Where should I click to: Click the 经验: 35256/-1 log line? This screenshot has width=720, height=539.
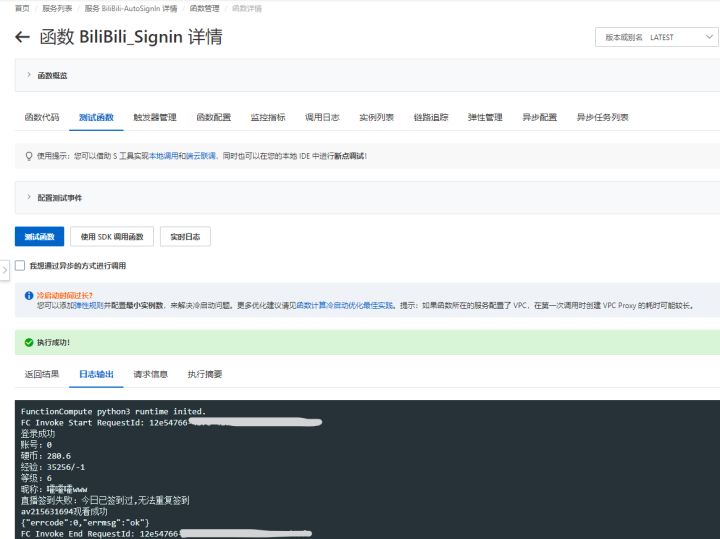[53, 467]
